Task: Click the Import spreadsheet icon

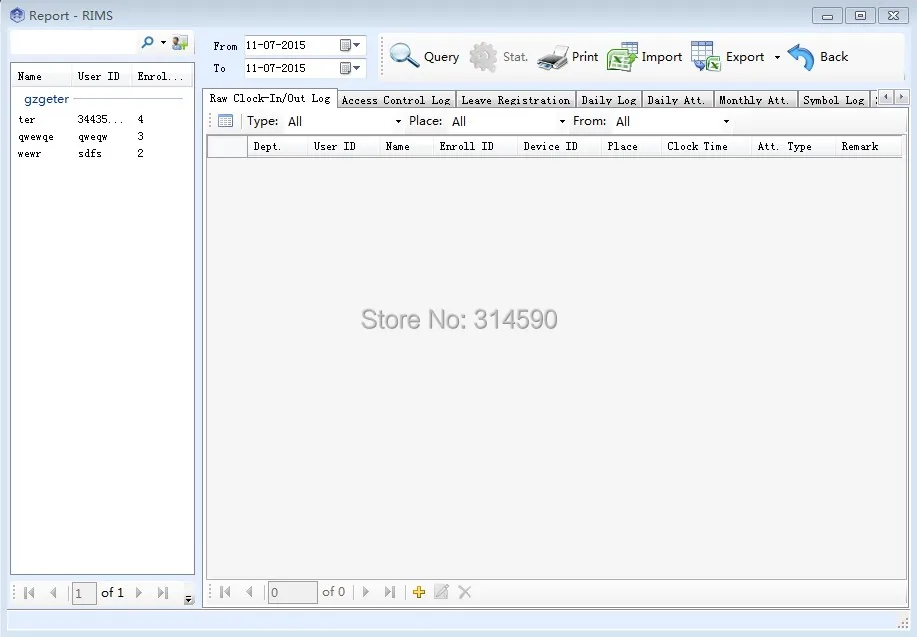Action: 622,58
